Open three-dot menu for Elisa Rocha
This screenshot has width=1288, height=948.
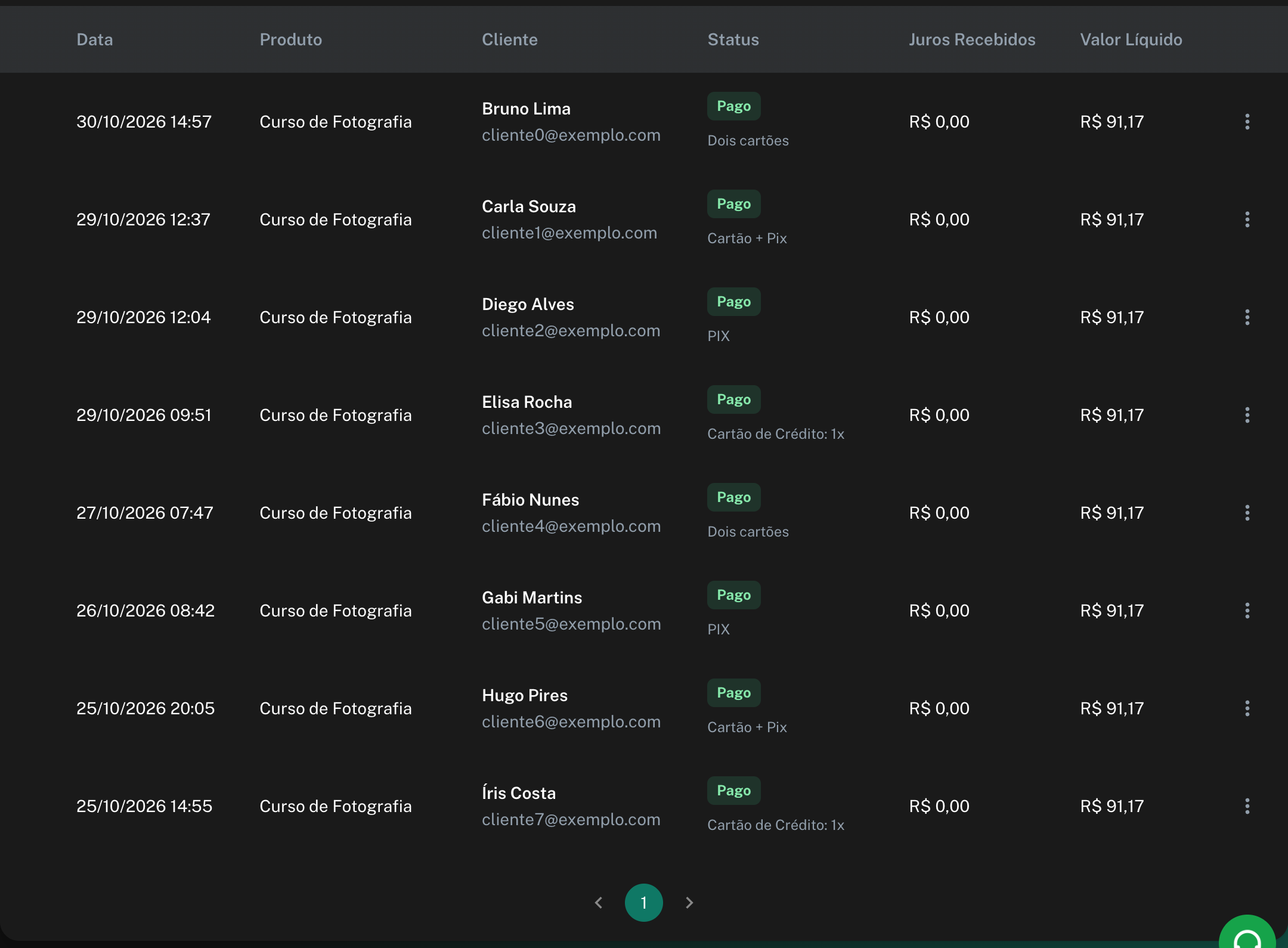click(x=1247, y=415)
